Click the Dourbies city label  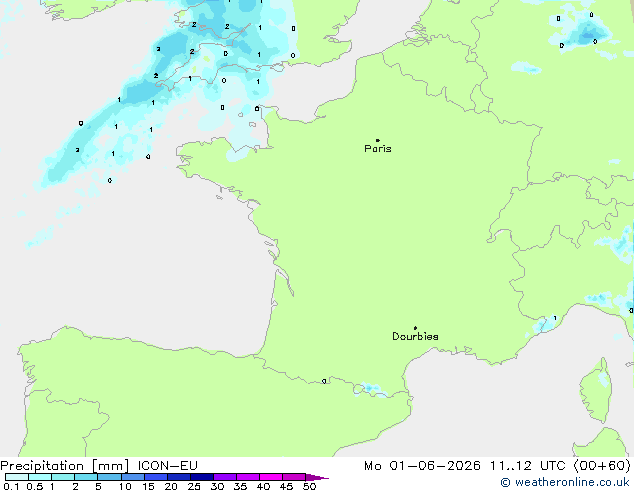click(x=415, y=336)
